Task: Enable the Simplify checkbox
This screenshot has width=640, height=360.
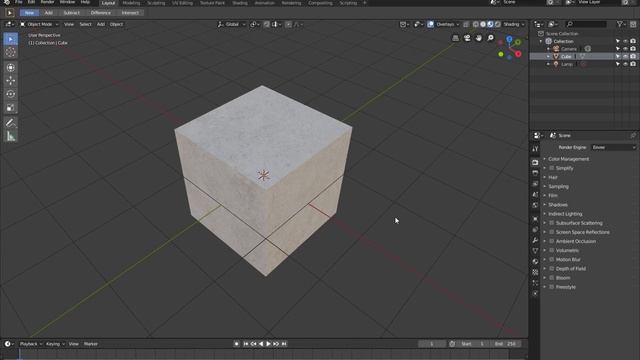Action: (551, 168)
